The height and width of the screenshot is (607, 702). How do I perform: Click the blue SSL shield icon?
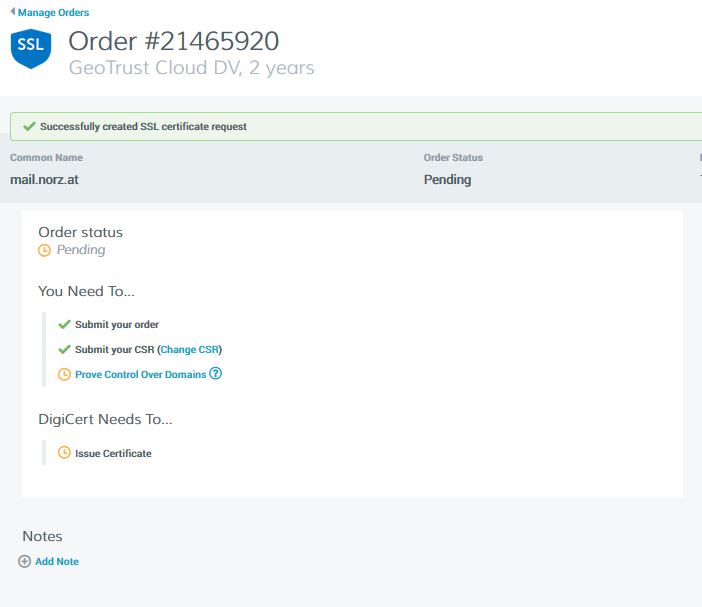click(31, 48)
